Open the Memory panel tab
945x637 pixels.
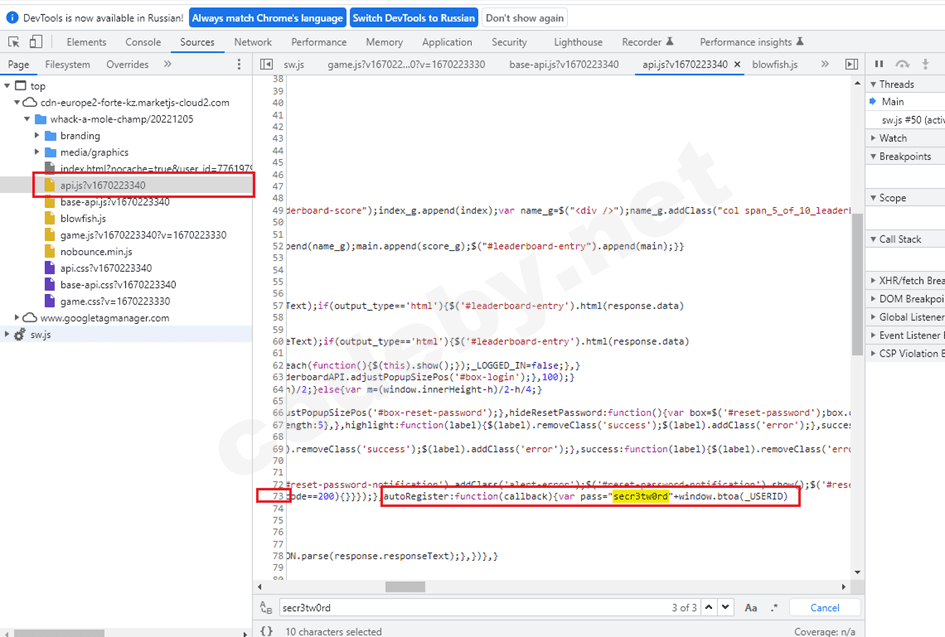pyautogui.click(x=384, y=42)
